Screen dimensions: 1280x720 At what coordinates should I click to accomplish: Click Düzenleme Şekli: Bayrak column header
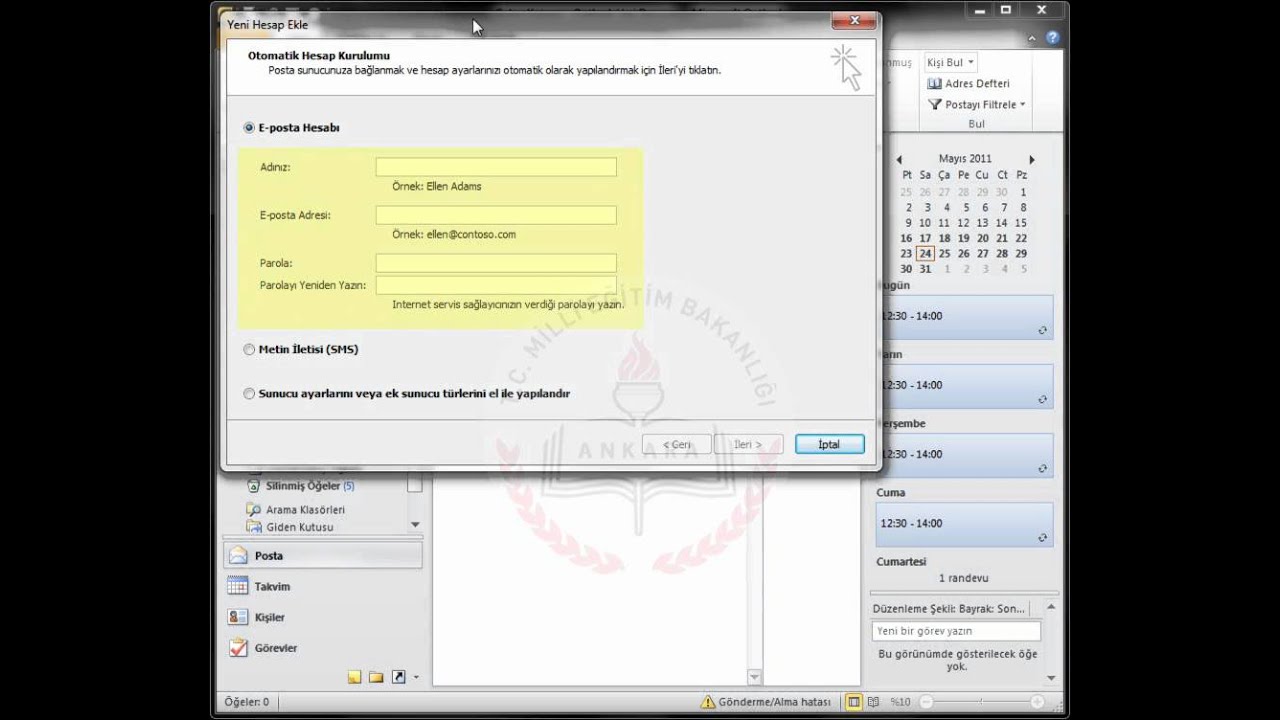pyautogui.click(x=949, y=609)
